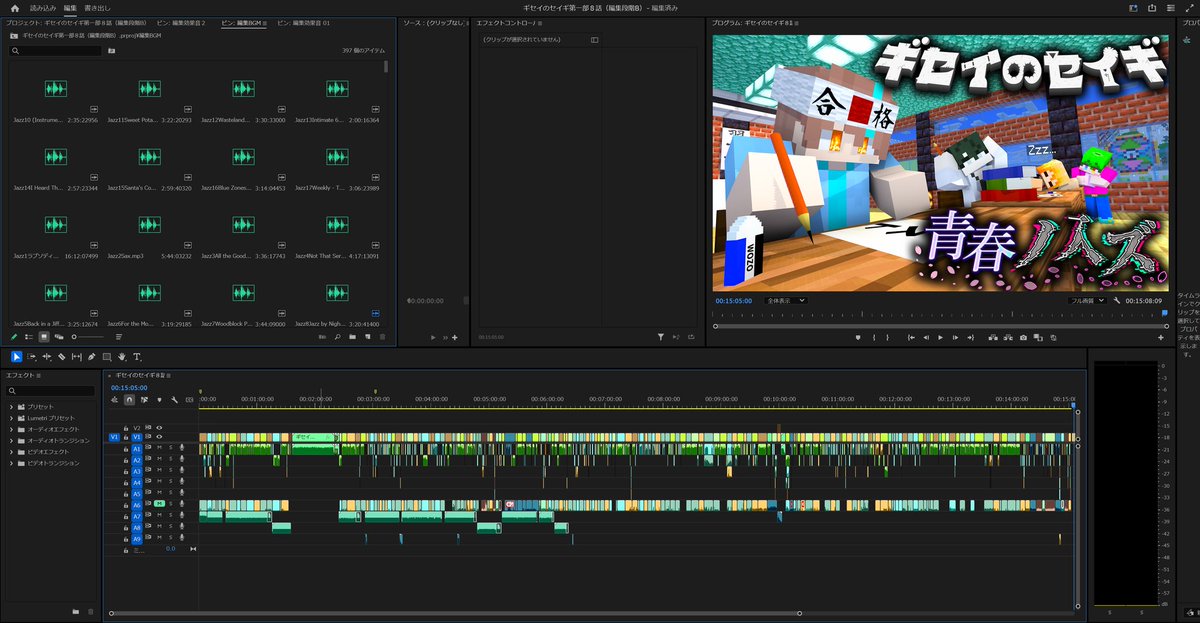Click the nest sequence insert icon in timeline
Image resolution: width=1200 pixels, height=623 pixels.
point(114,400)
